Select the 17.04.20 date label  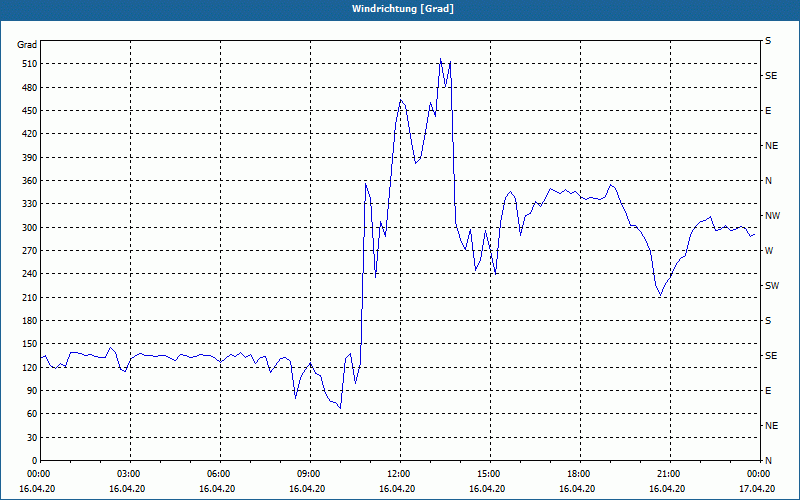tap(757, 489)
